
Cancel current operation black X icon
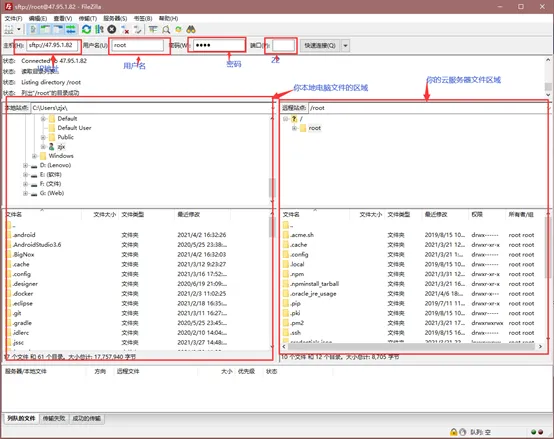[112, 30]
